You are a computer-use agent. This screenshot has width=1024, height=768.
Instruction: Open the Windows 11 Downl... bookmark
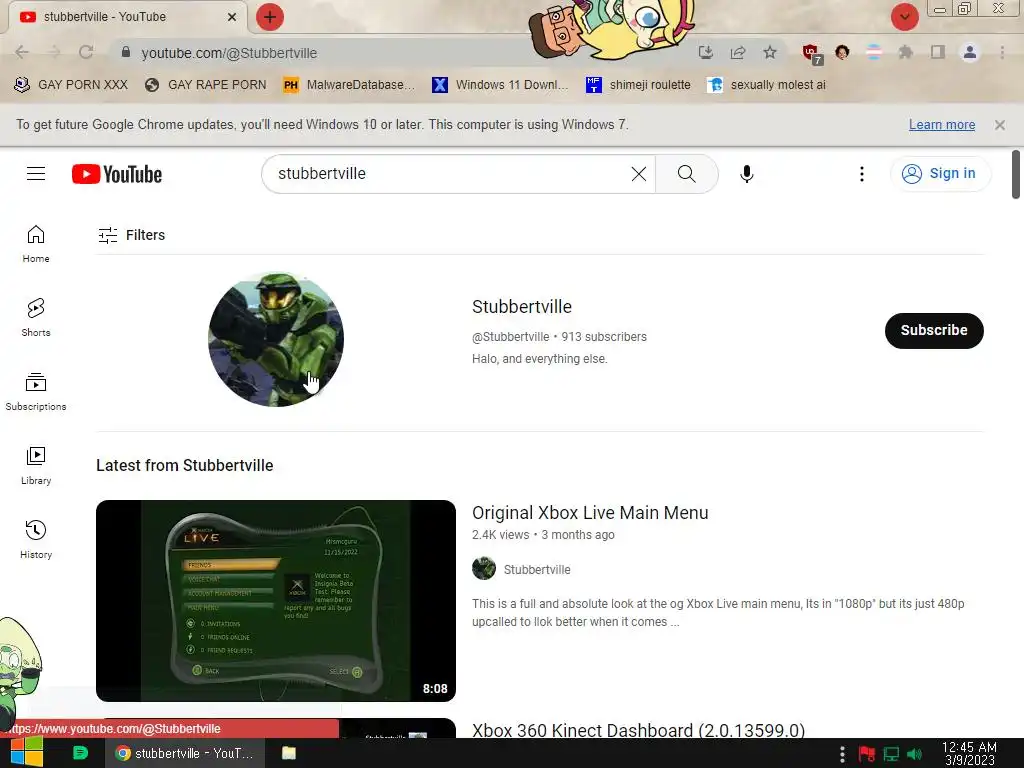(x=500, y=85)
